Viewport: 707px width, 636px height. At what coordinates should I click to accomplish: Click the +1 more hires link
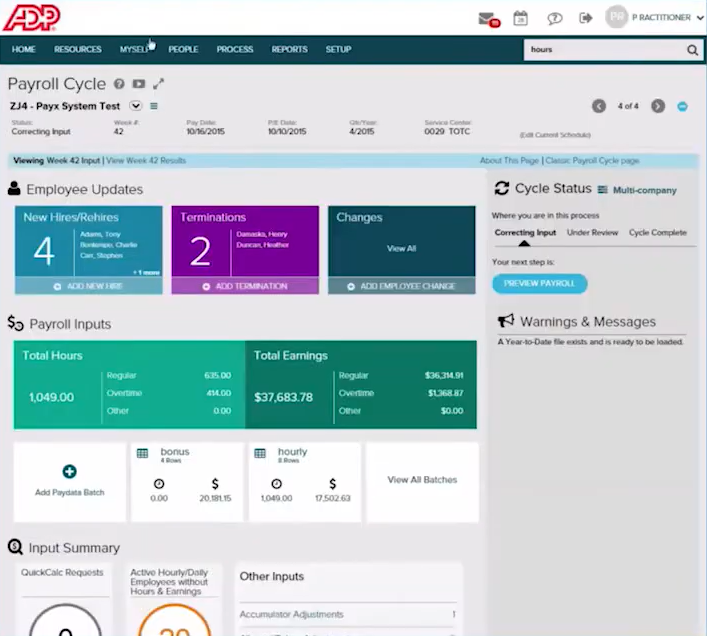pyautogui.click(x=146, y=272)
